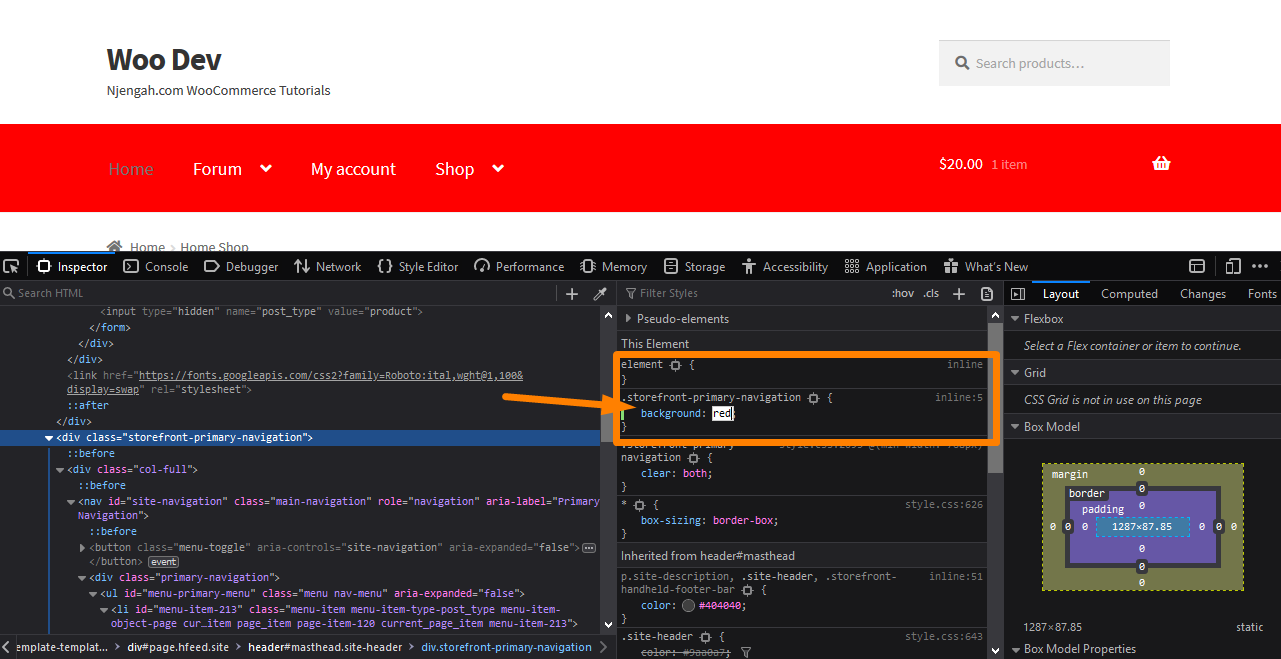
Task: Open the DevTools three-dots customize menu
Action: click(x=1261, y=266)
